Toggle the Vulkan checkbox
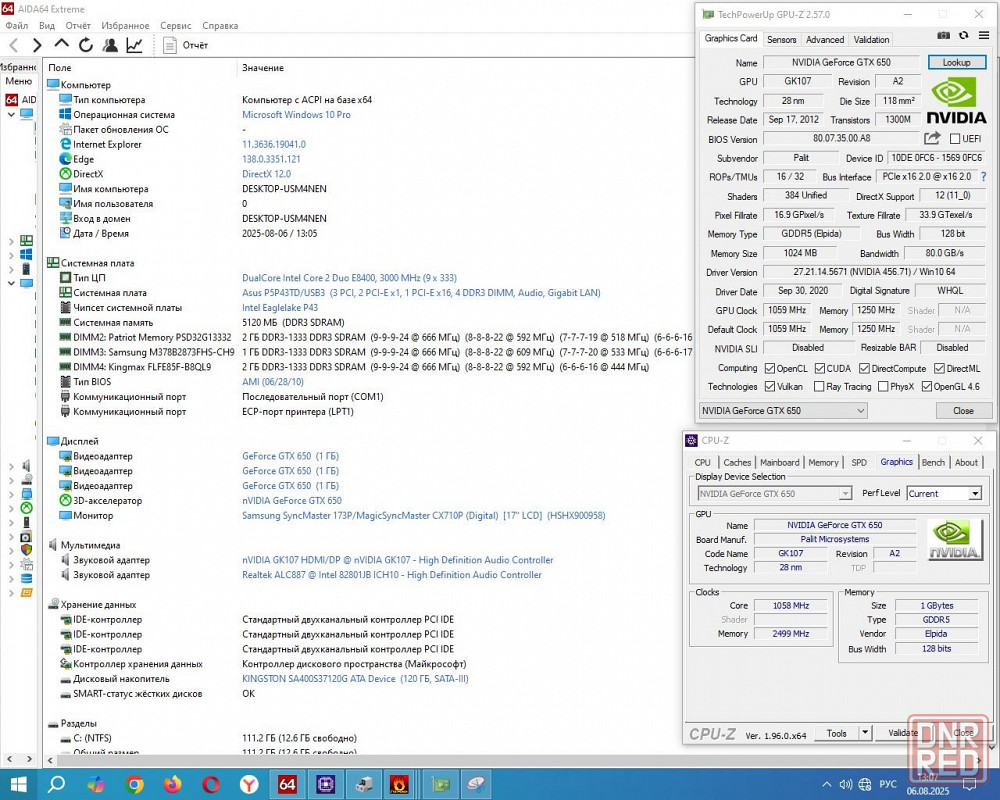 770,387
